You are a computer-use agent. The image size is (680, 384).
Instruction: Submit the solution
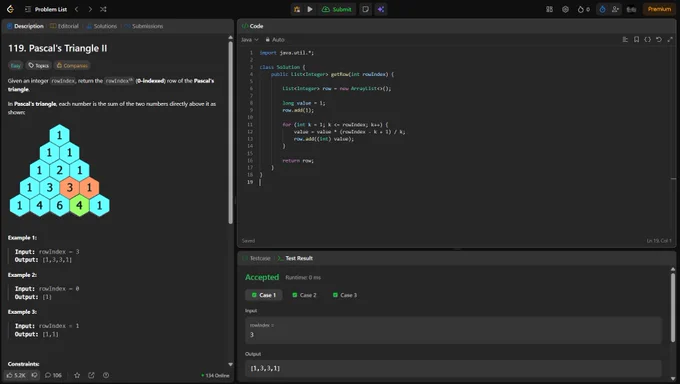pos(337,9)
